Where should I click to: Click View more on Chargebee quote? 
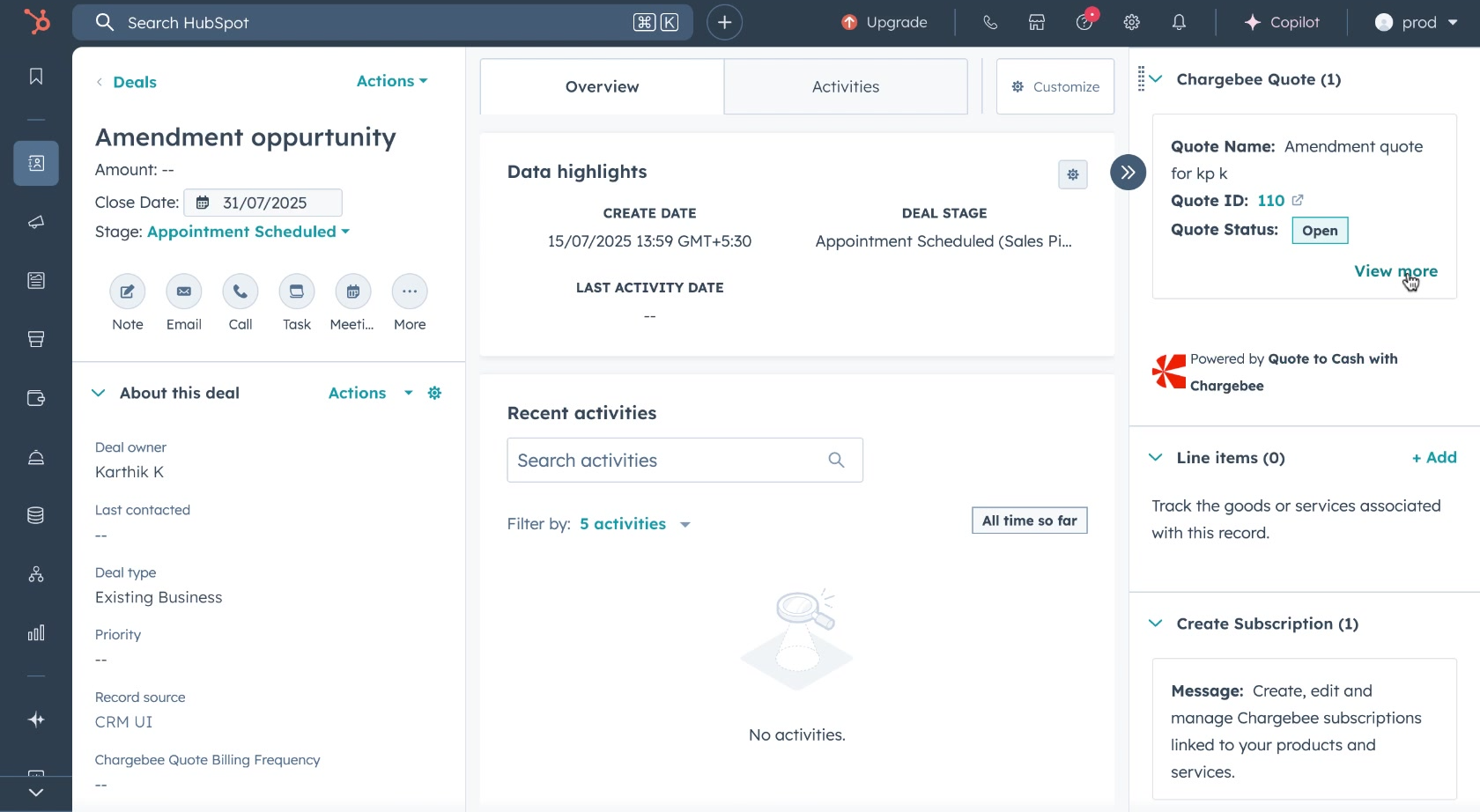click(1395, 271)
